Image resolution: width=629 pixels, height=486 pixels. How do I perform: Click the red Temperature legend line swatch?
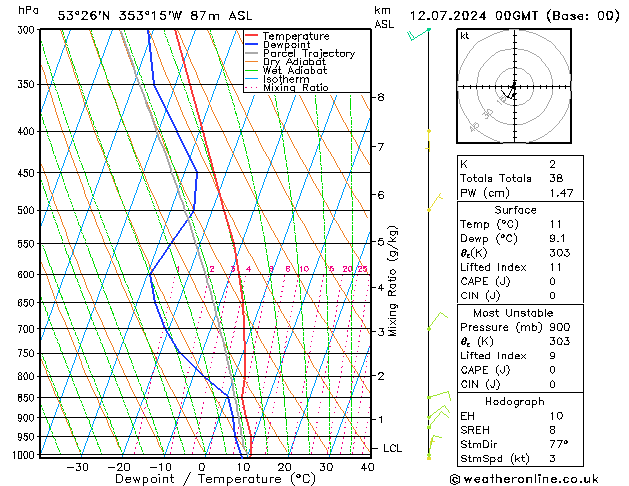click(x=252, y=36)
